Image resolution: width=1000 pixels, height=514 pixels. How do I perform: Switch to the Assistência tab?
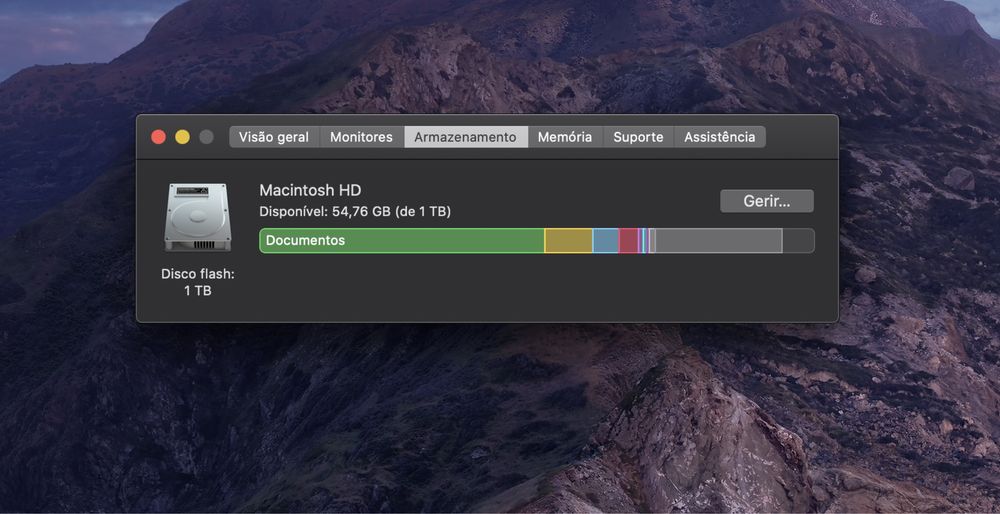(719, 137)
